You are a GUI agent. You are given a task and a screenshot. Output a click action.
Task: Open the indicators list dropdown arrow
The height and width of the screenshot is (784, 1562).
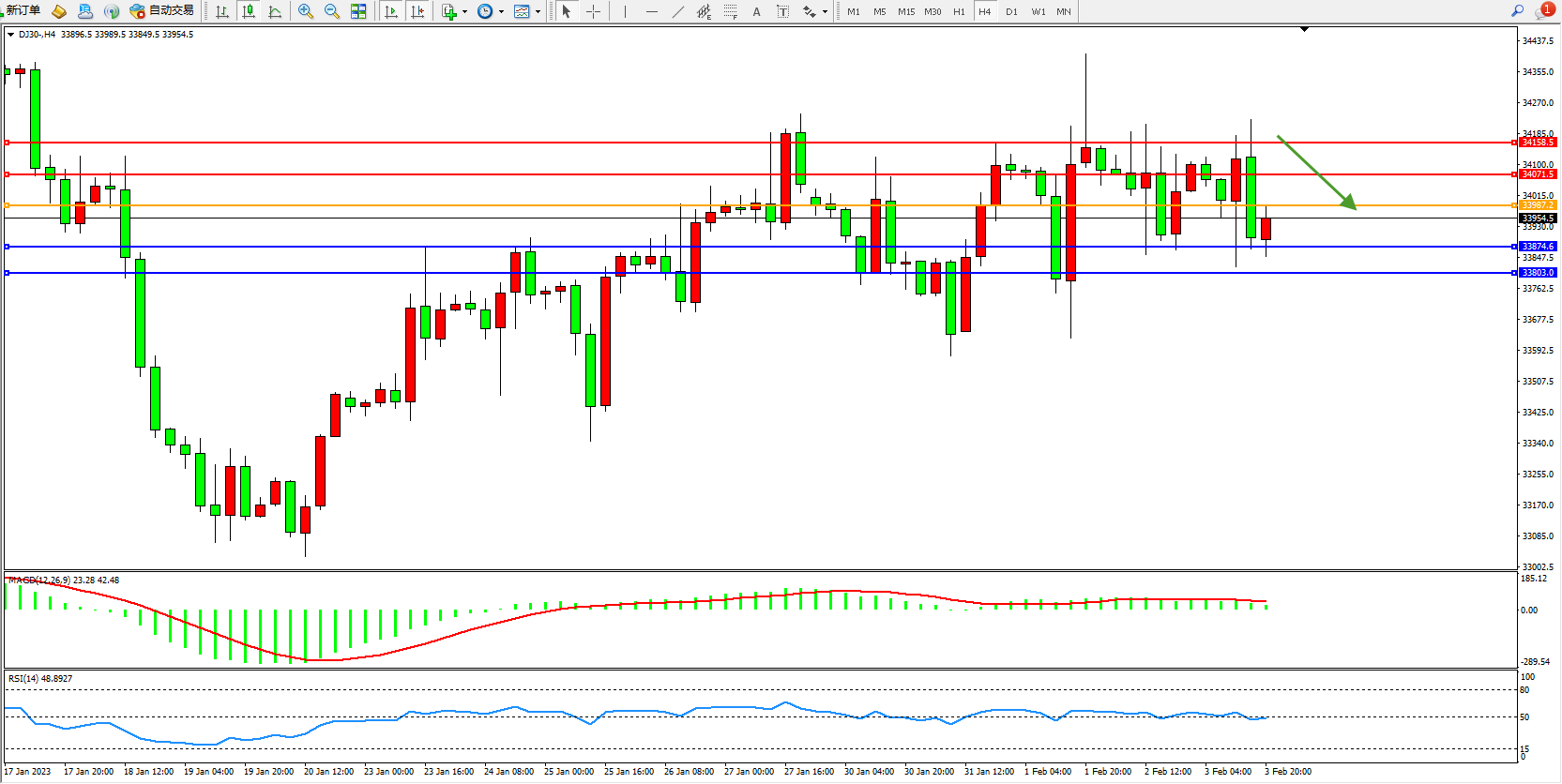point(464,12)
